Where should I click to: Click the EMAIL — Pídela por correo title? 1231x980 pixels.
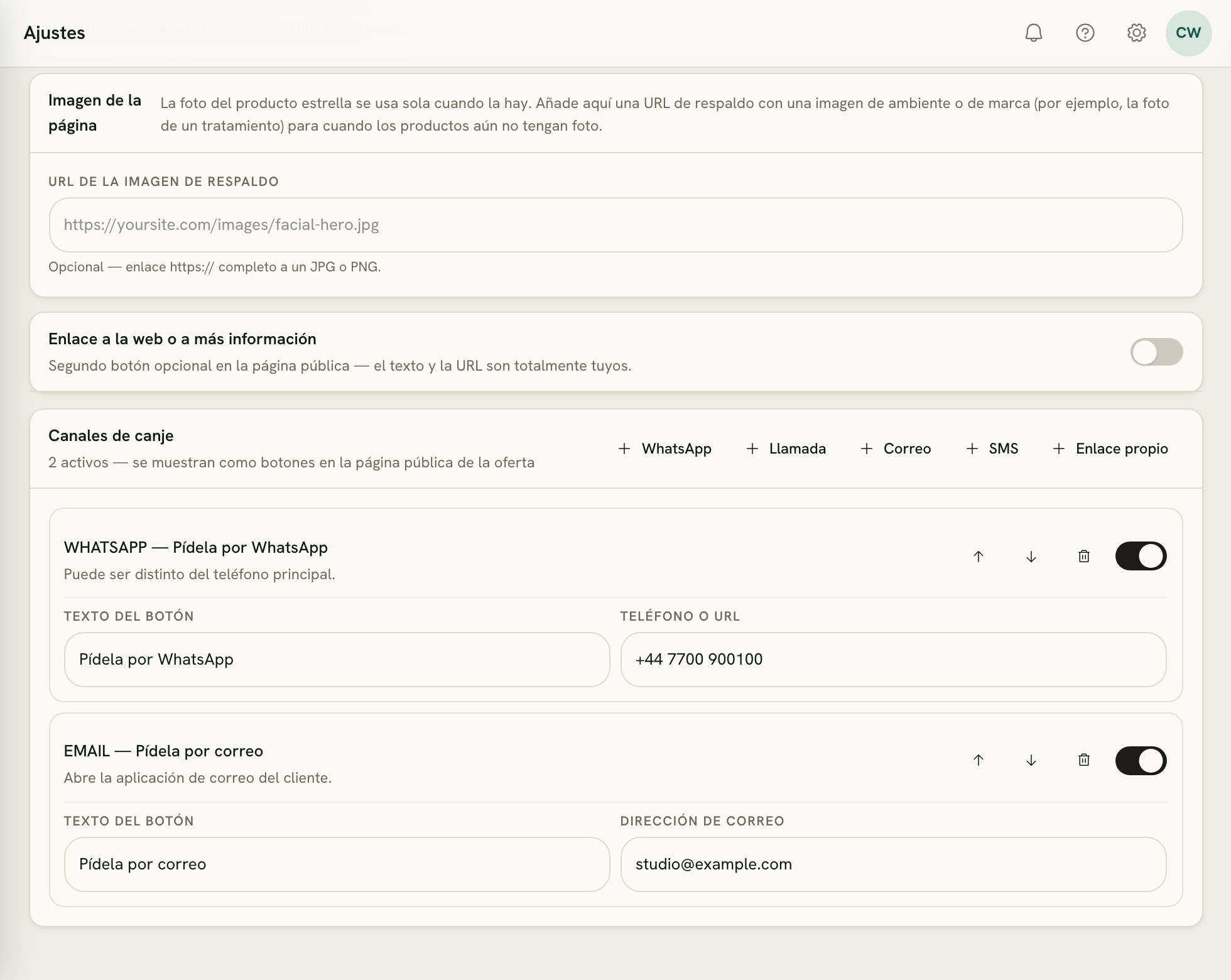pos(163,751)
